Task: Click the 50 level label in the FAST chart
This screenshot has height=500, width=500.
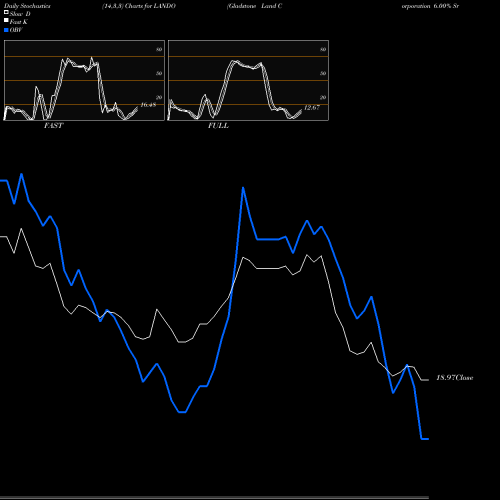Action: pos(159,73)
